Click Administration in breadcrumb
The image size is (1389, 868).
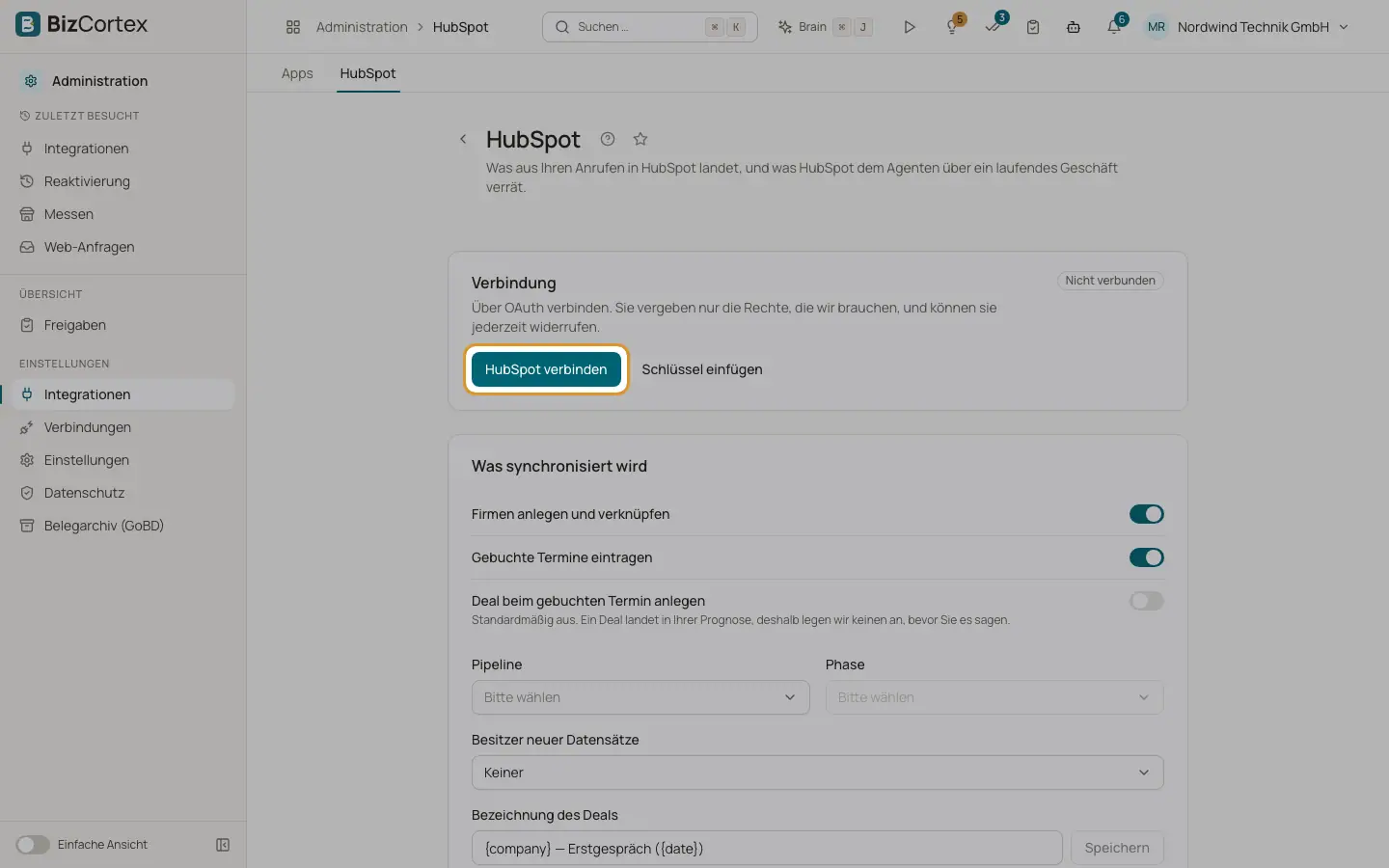point(362,27)
